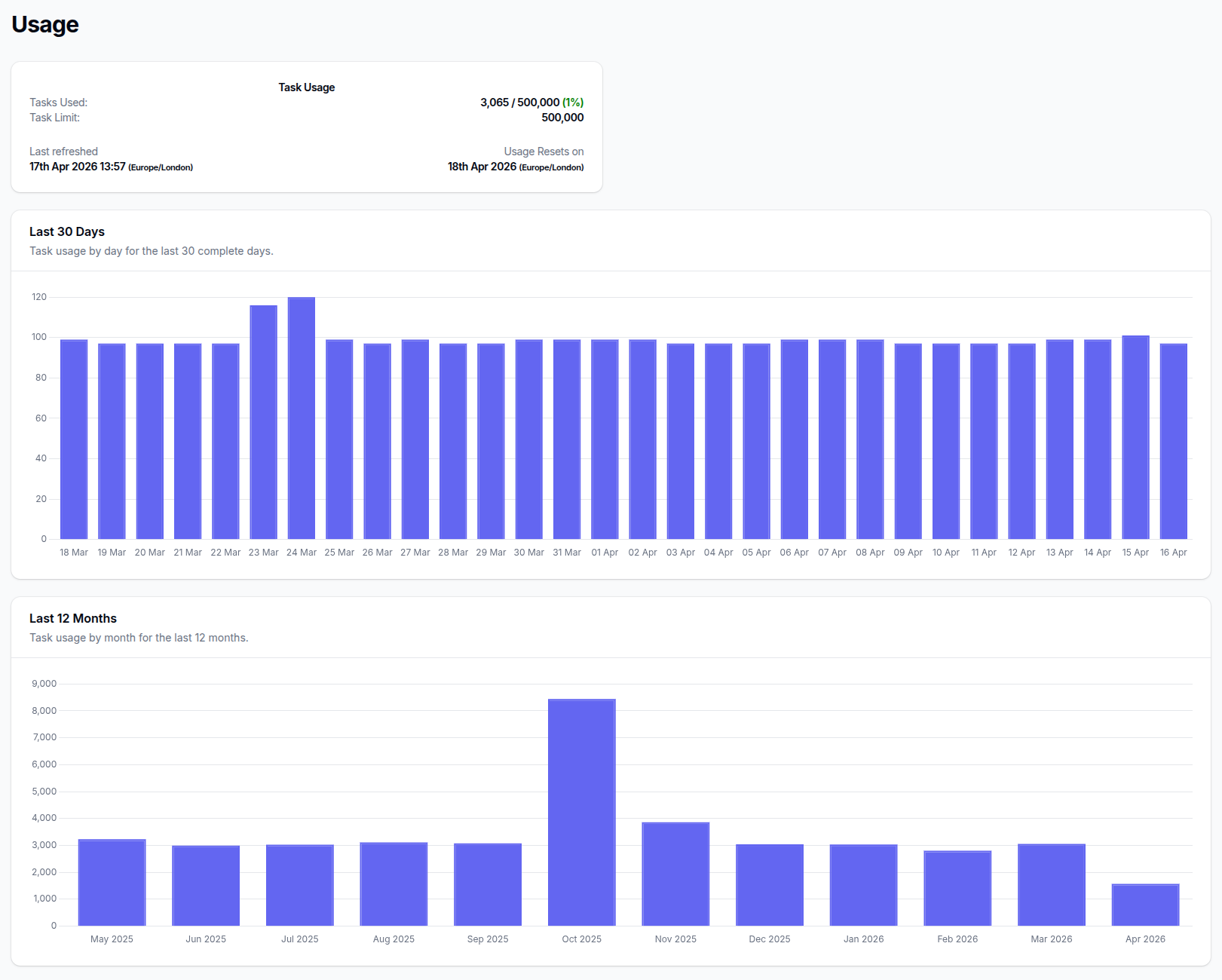
Task: Select the 18 Mar daily usage bar
Action: pos(74,439)
